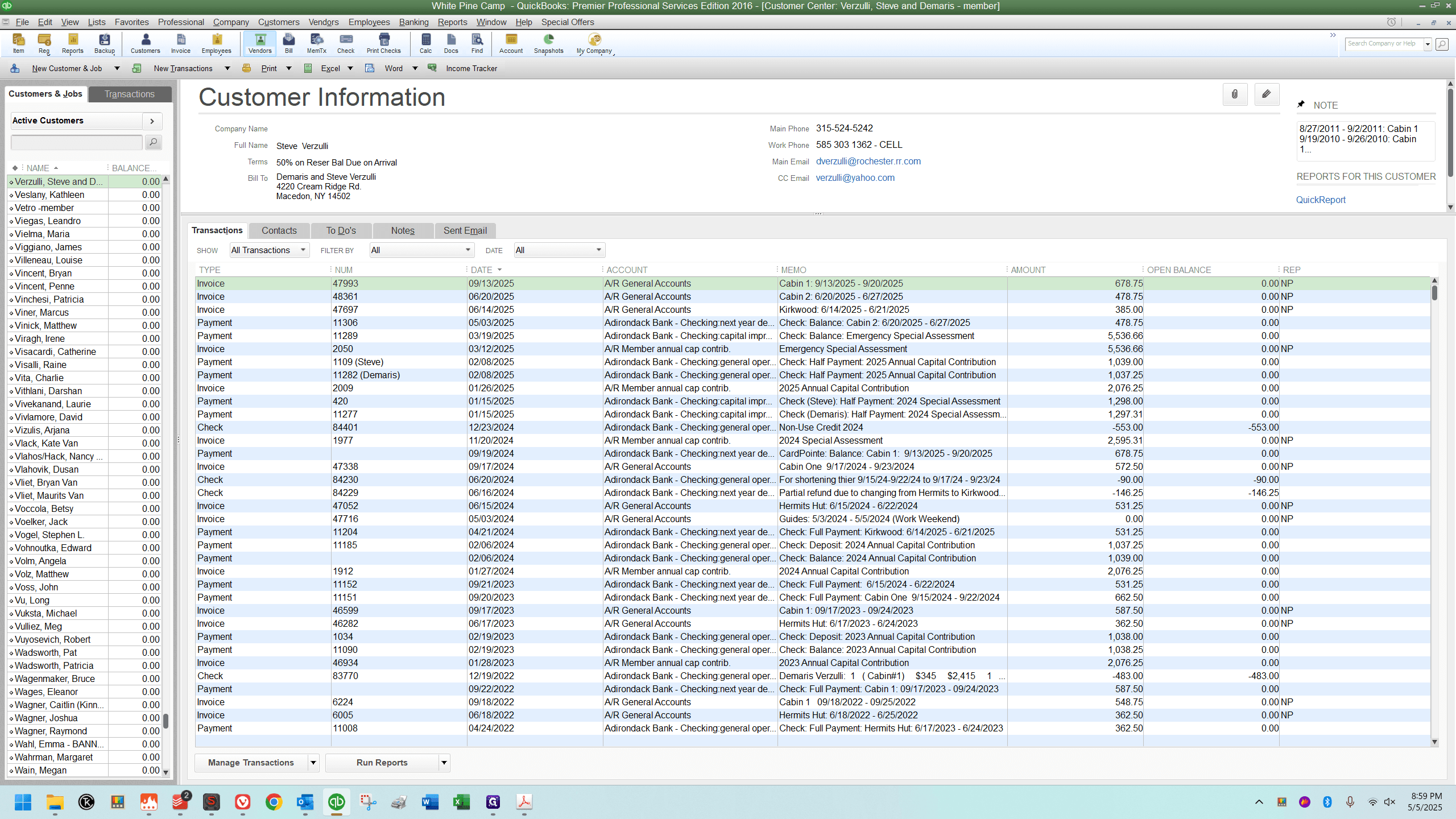Open Excel from the taskbar
Image resolution: width=1456 pixels, height=819 pixels.
pos(461,802)
